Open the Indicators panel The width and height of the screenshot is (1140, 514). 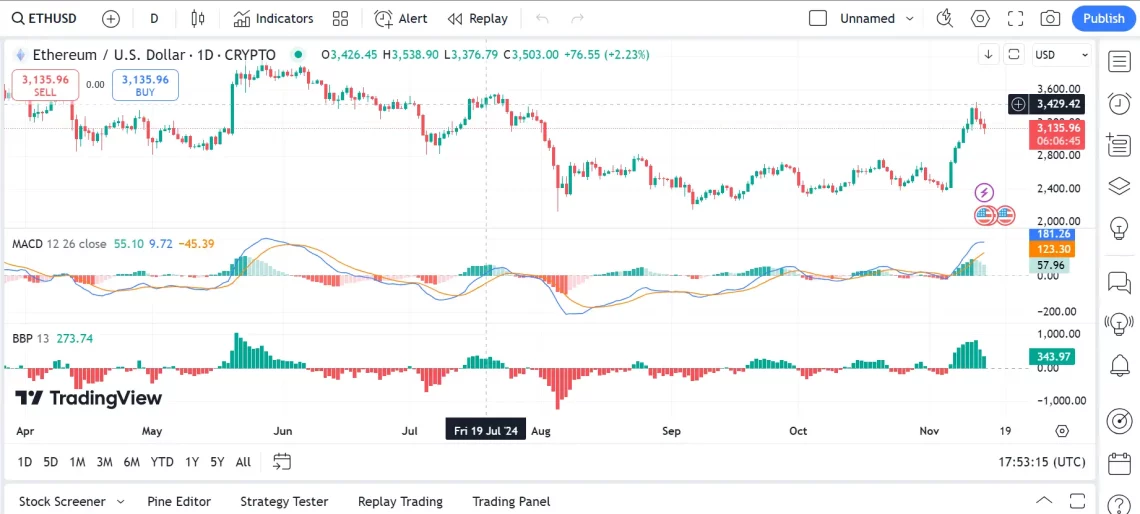273,18
